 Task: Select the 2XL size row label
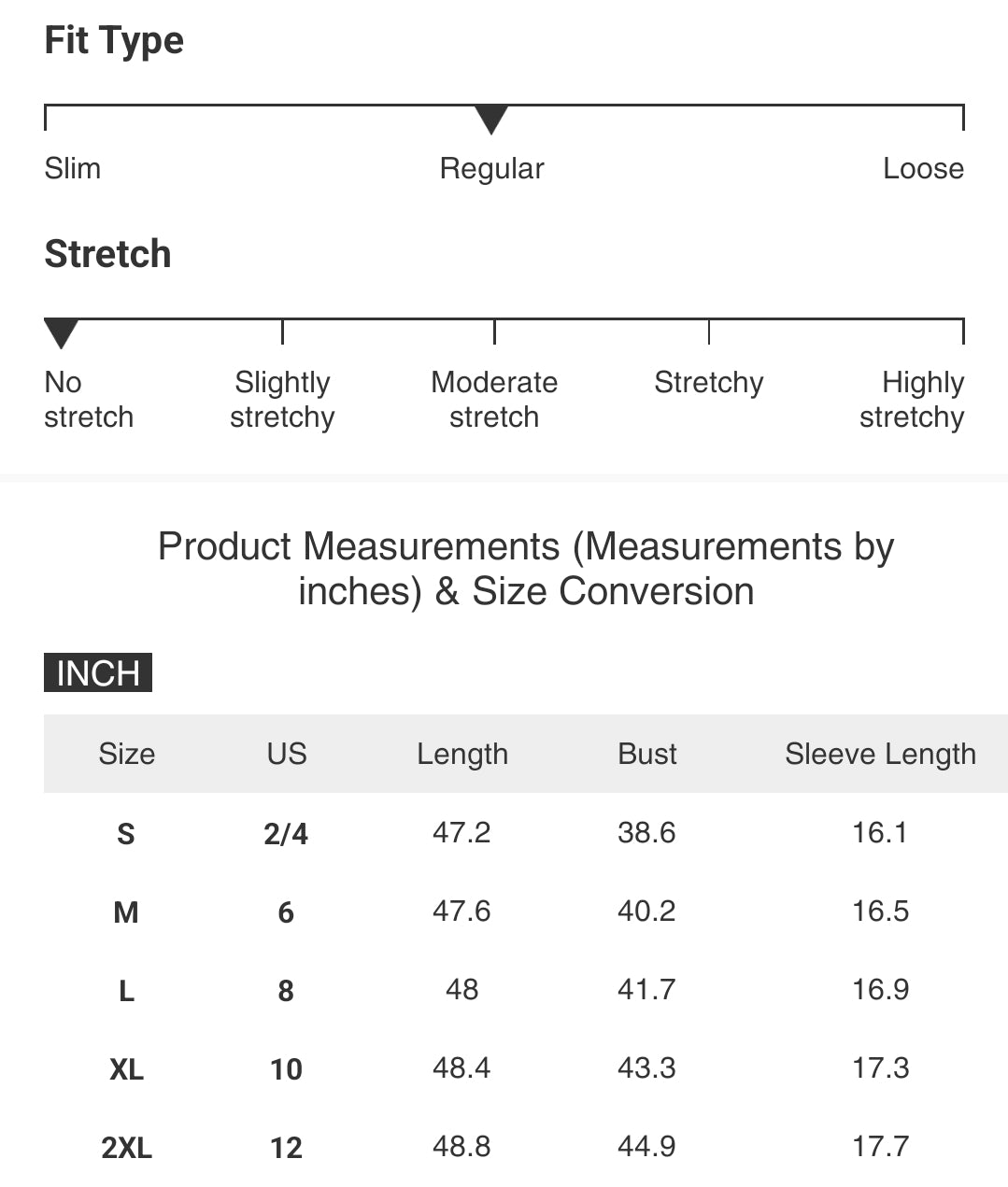[127, 1148]
